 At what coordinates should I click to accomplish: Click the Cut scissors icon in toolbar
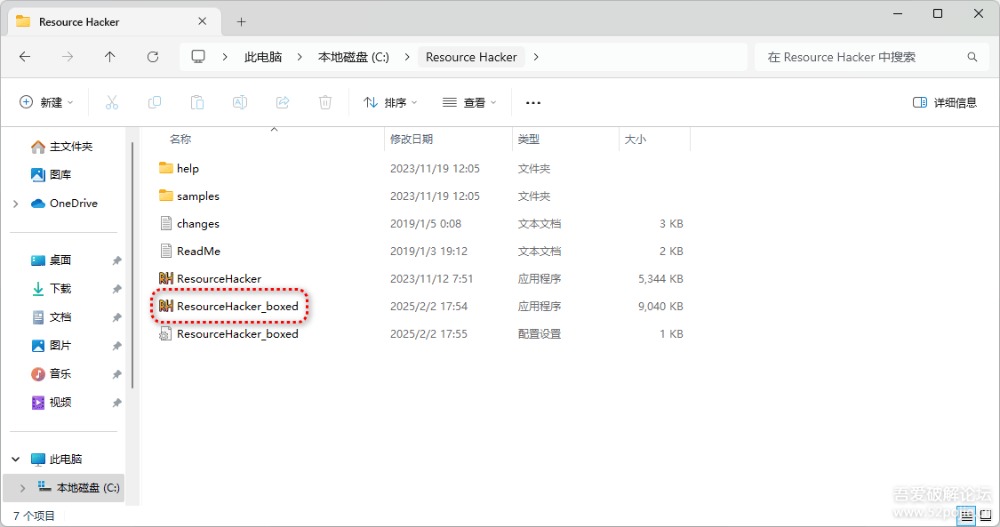pos(112,102)
